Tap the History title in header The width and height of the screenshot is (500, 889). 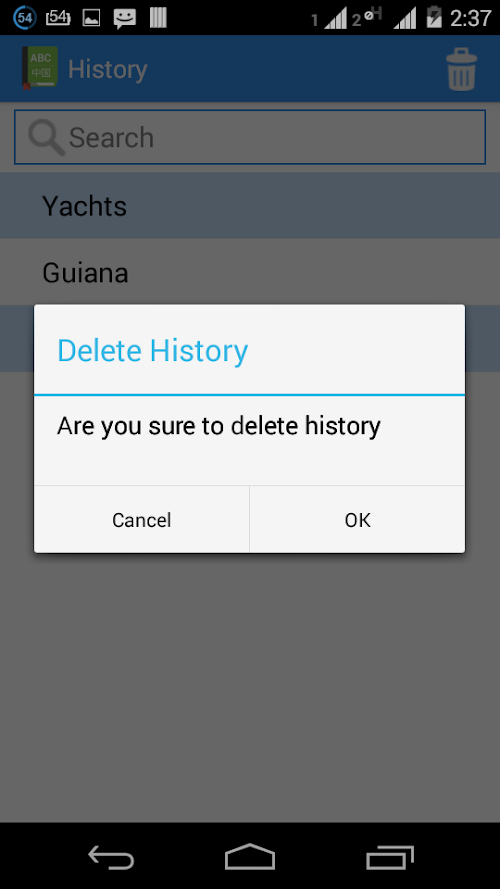(x=108, y=69)
